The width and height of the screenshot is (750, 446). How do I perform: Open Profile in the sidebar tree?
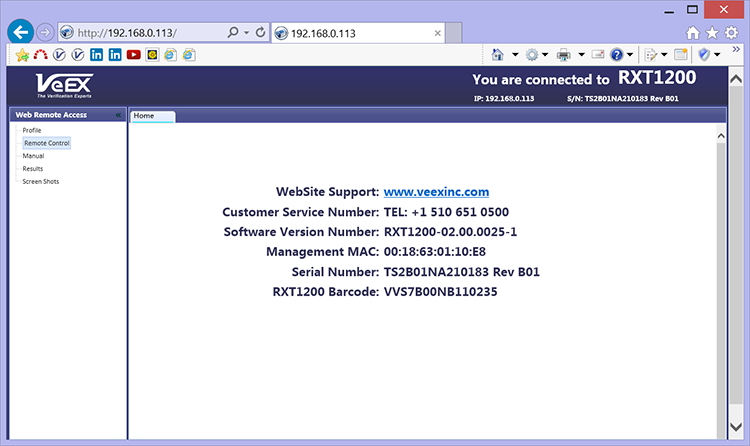tap(32, 130)
